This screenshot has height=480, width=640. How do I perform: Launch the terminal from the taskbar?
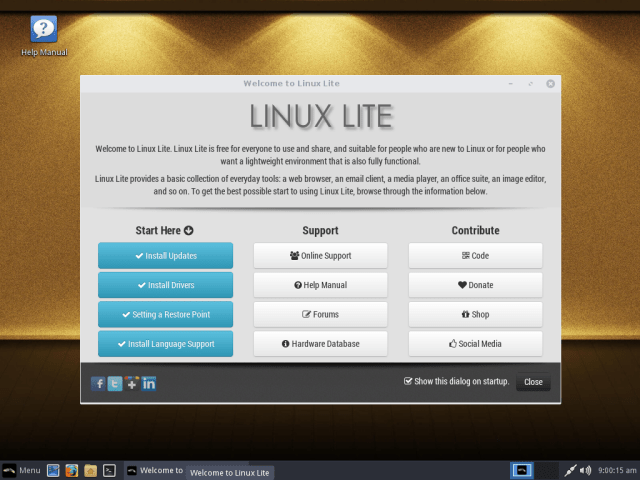point(109,470)
